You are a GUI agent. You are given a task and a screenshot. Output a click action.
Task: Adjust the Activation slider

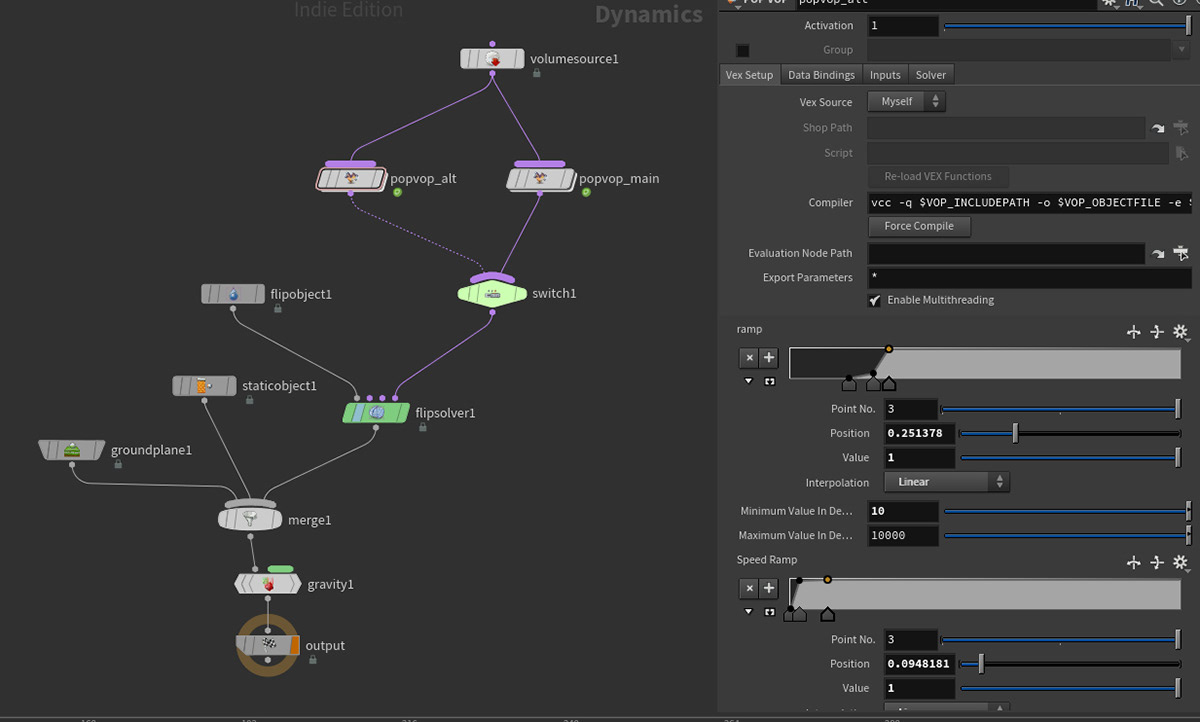pos(1067,25)
